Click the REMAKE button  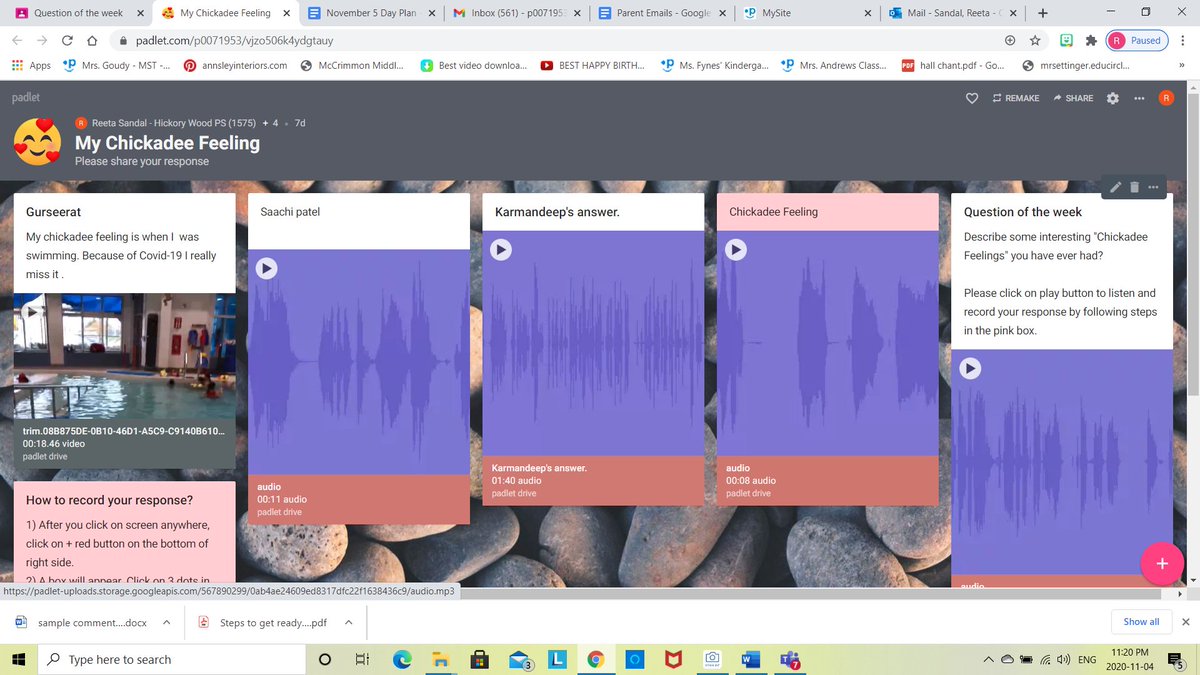click(x=1015, y=98)
